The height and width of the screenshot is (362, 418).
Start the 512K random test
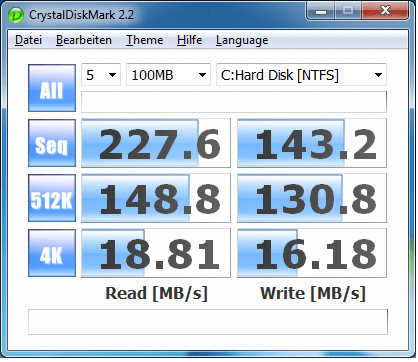[52, 198]
